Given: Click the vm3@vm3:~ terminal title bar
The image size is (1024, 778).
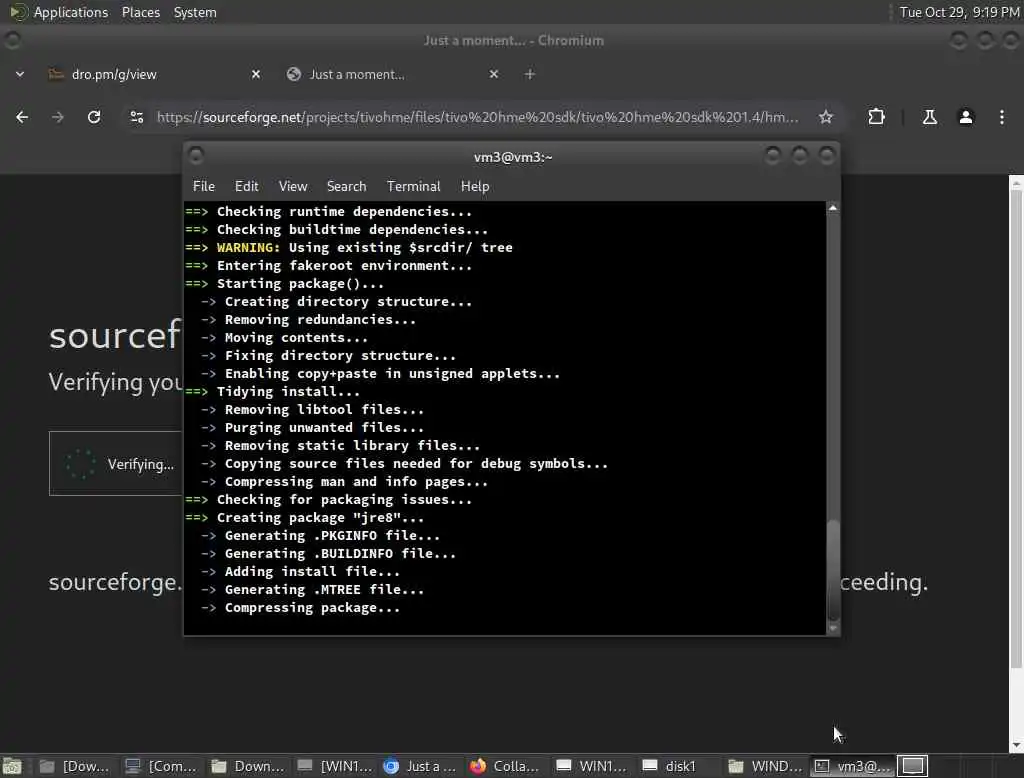Looking at the screenshot, I should (x=513, y=157).
